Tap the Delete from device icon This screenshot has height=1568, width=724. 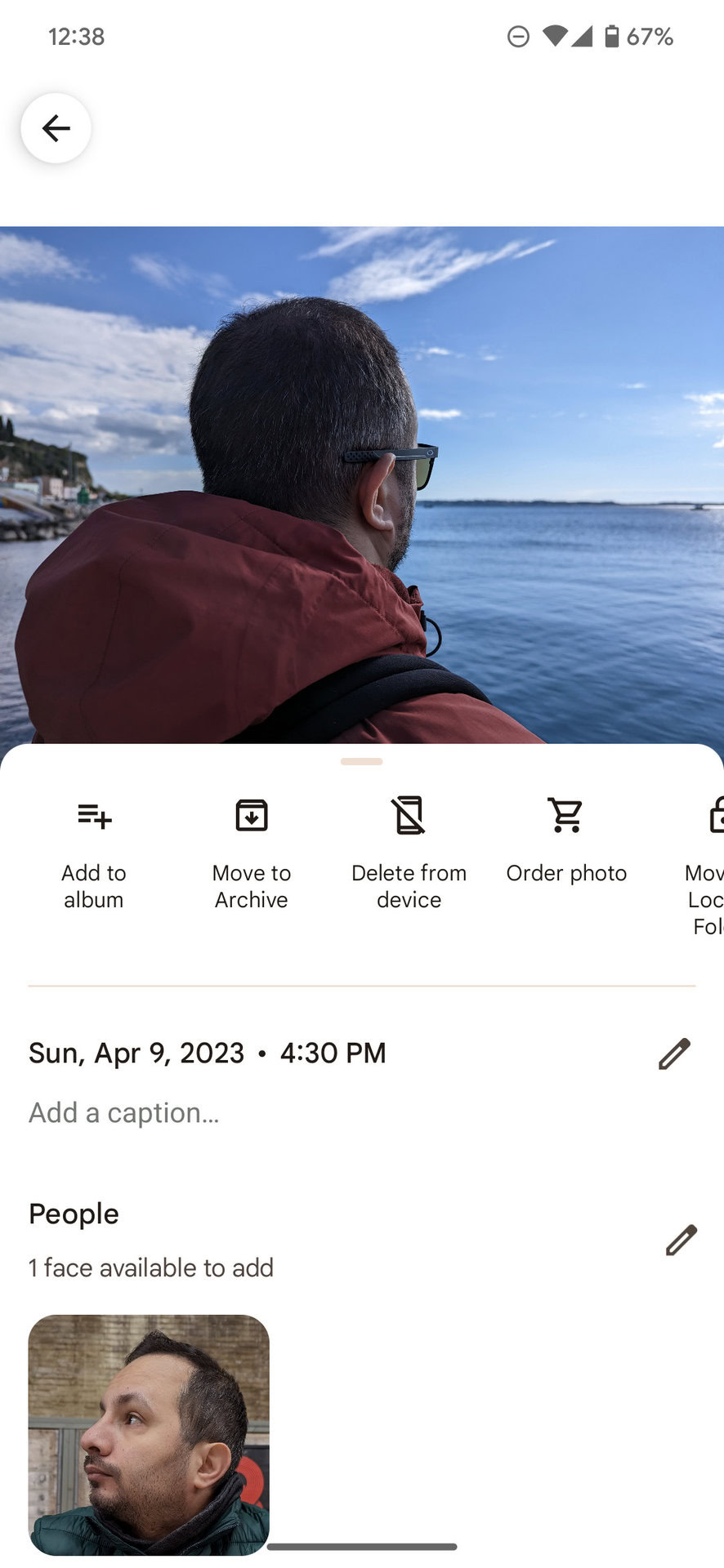(409, 815)
